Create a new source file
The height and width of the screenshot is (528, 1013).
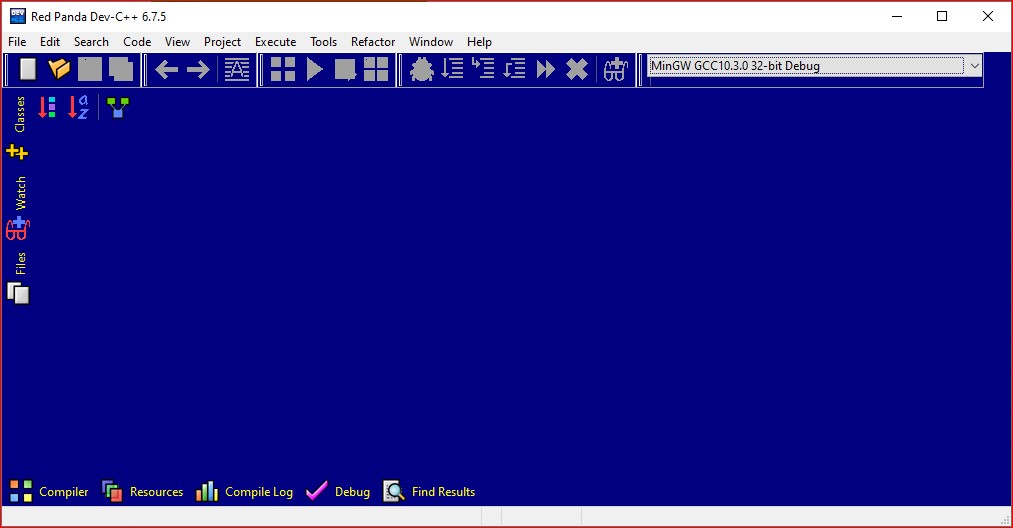coord(28,69)
